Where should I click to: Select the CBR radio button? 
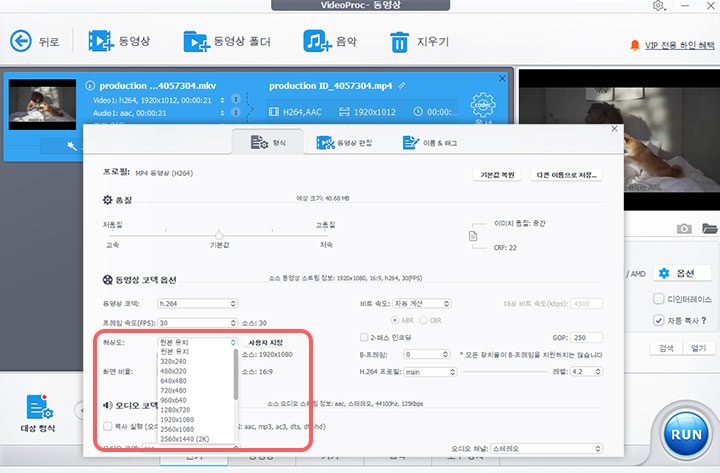(423, 320)
